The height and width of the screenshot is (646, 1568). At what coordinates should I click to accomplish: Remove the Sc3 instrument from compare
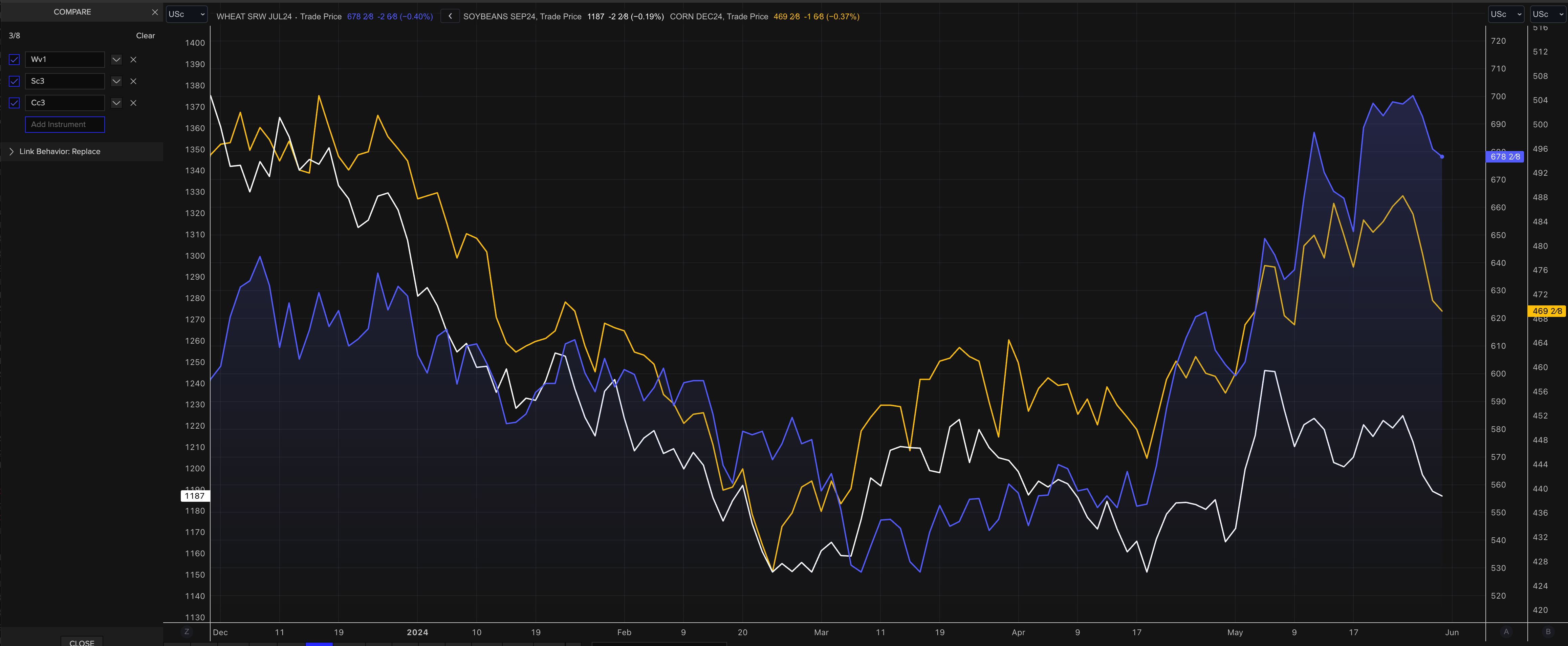tap(133, 81)
